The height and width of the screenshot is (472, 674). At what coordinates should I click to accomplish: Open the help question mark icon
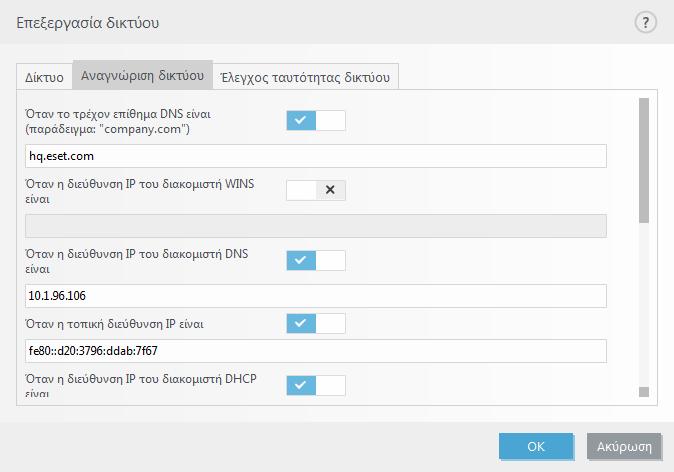pos(645,22)
